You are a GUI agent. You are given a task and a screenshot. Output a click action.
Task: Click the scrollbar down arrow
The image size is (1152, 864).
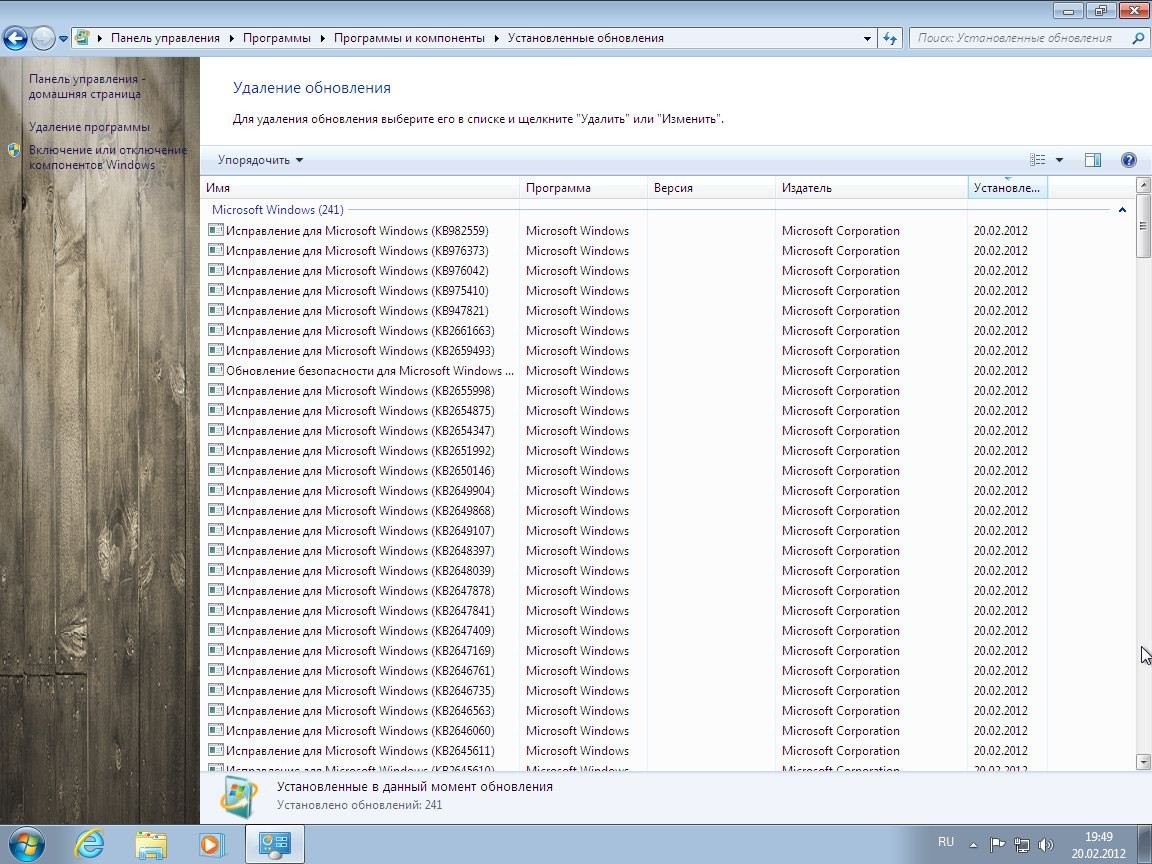(1142, 761)
